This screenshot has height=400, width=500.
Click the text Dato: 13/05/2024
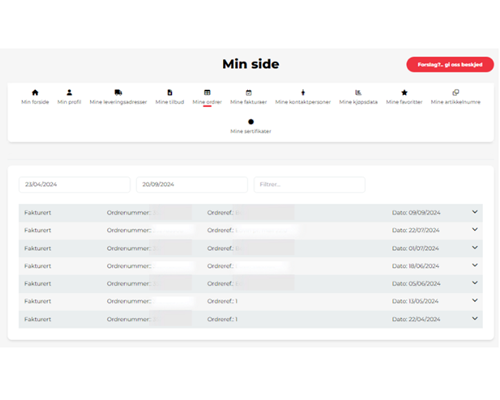(x=415, y=301)
